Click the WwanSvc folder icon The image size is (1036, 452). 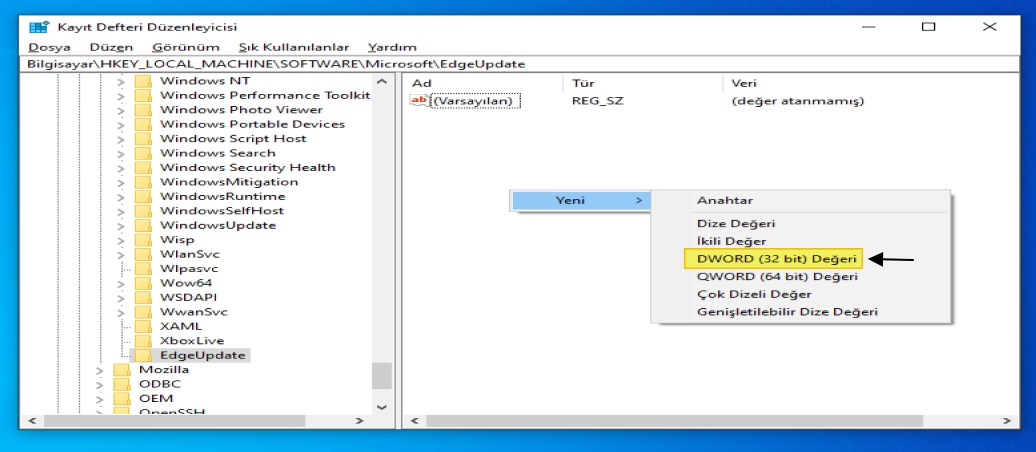pos(143,312)
